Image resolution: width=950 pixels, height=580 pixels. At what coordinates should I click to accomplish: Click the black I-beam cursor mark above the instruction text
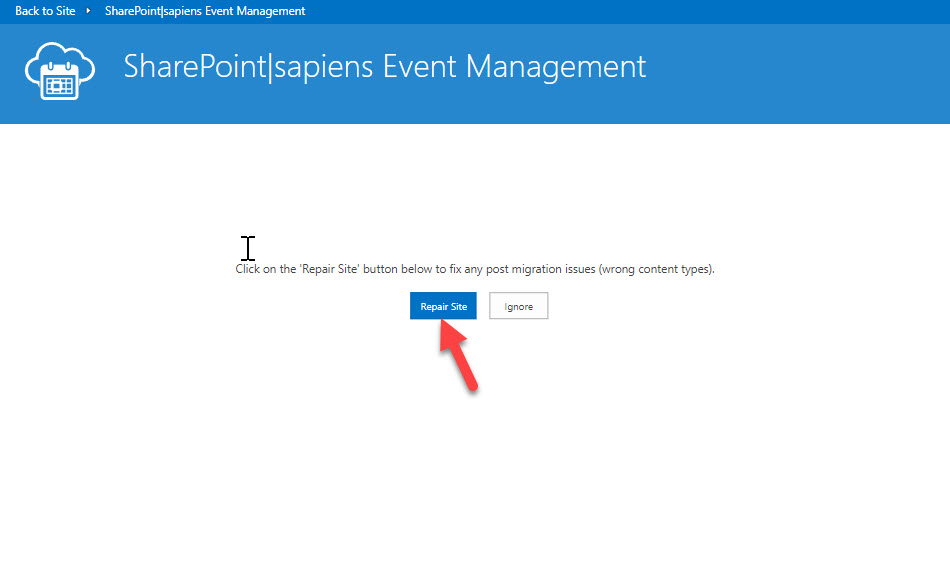click(248, 248)
